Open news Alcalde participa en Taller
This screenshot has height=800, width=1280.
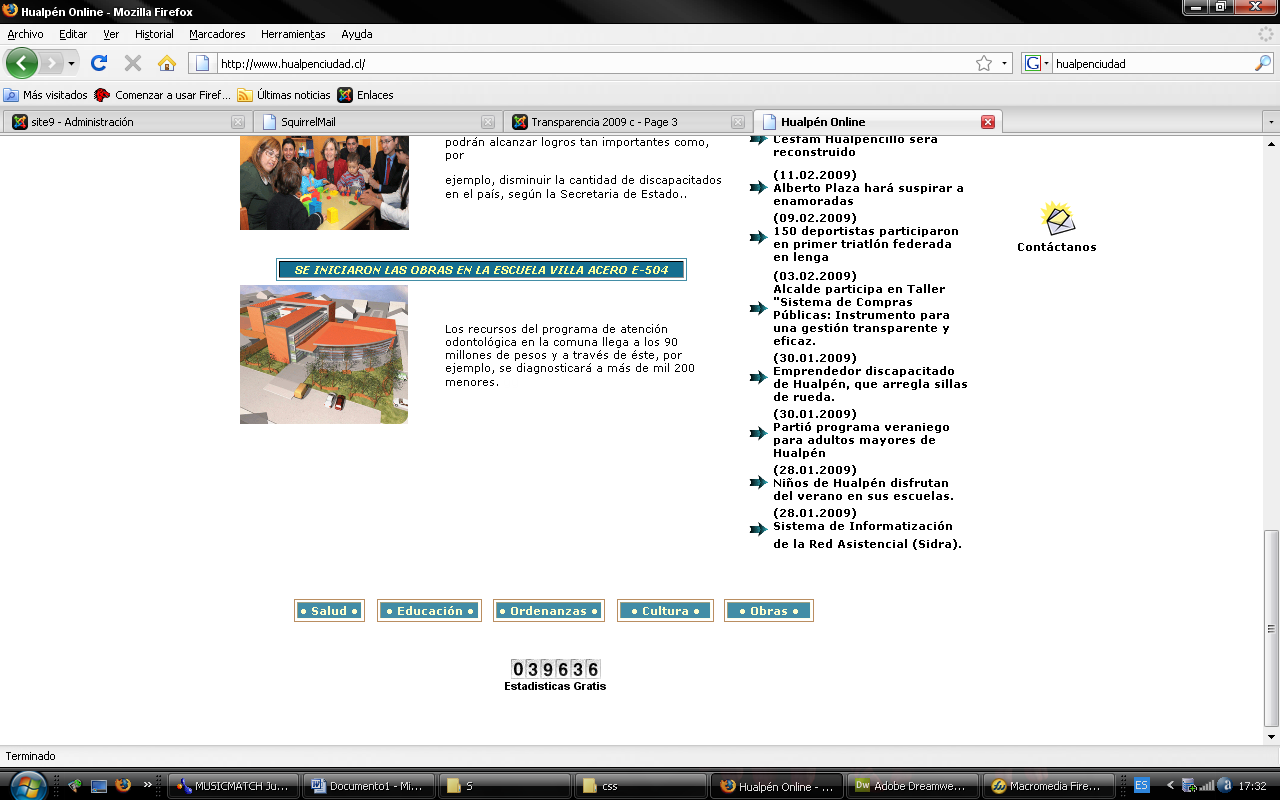(861, 315)
